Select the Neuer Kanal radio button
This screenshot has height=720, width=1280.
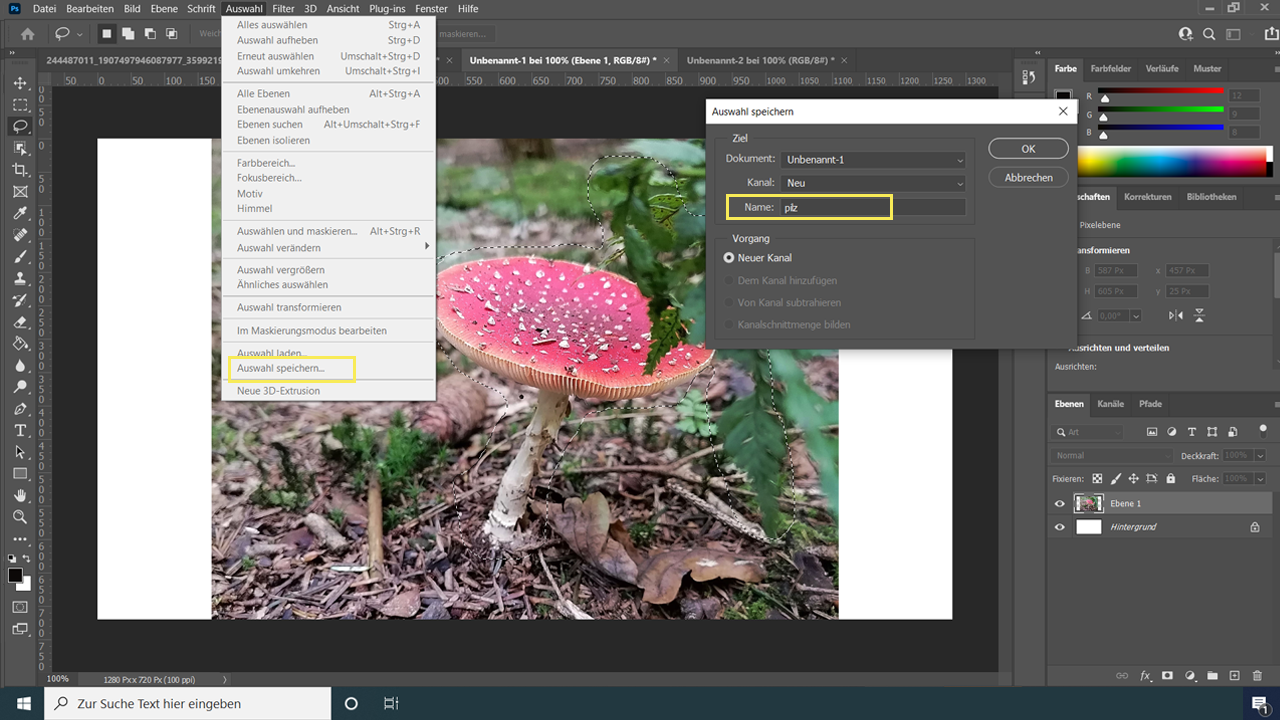tap(730, 258)
